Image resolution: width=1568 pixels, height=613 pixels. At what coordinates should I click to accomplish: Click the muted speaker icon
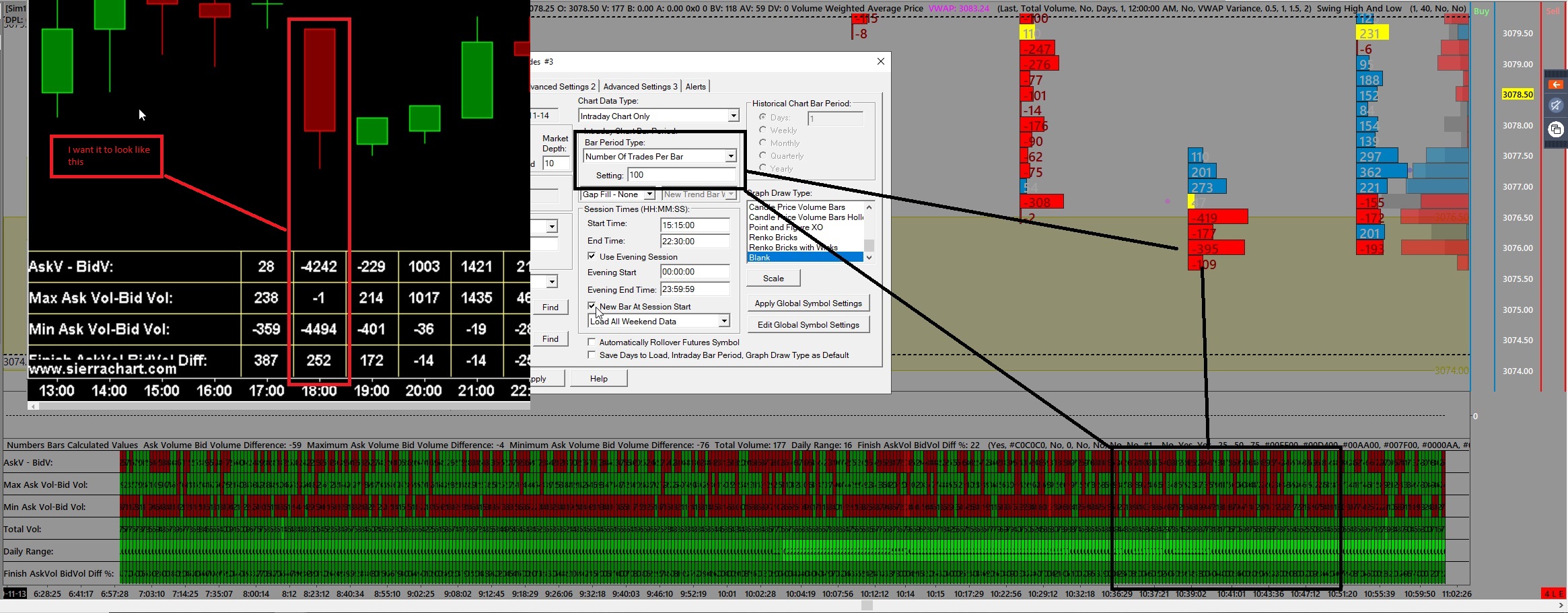(1555, 106)
